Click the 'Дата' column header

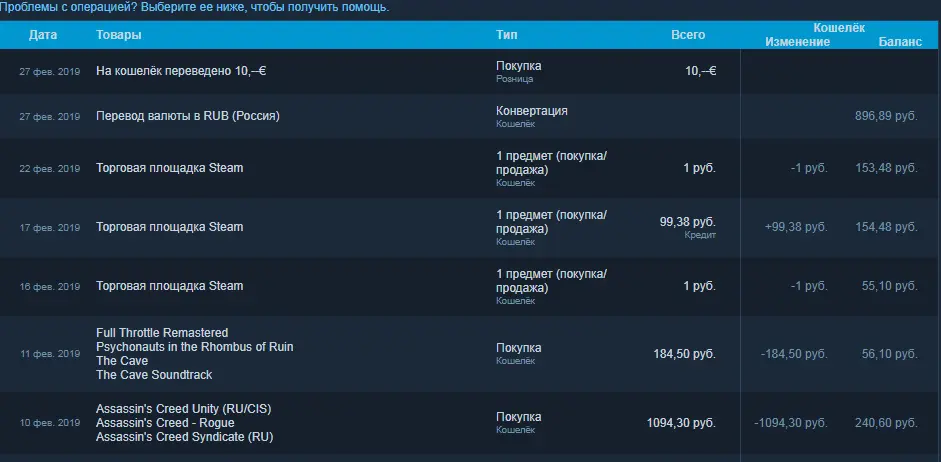43,35
